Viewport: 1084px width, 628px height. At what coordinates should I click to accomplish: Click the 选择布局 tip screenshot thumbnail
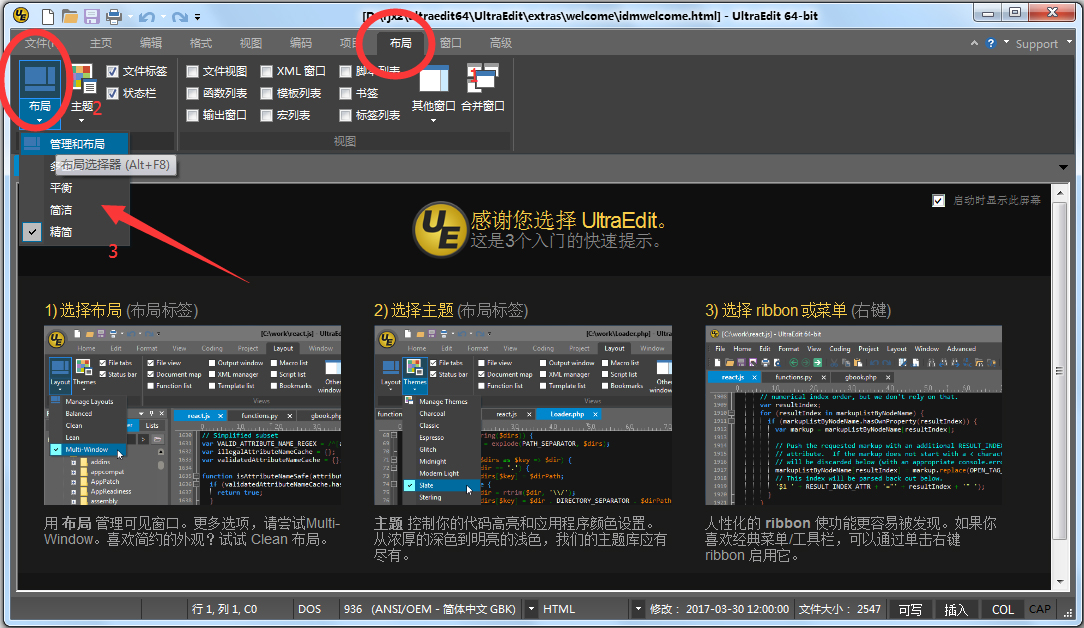coord(192,415)
